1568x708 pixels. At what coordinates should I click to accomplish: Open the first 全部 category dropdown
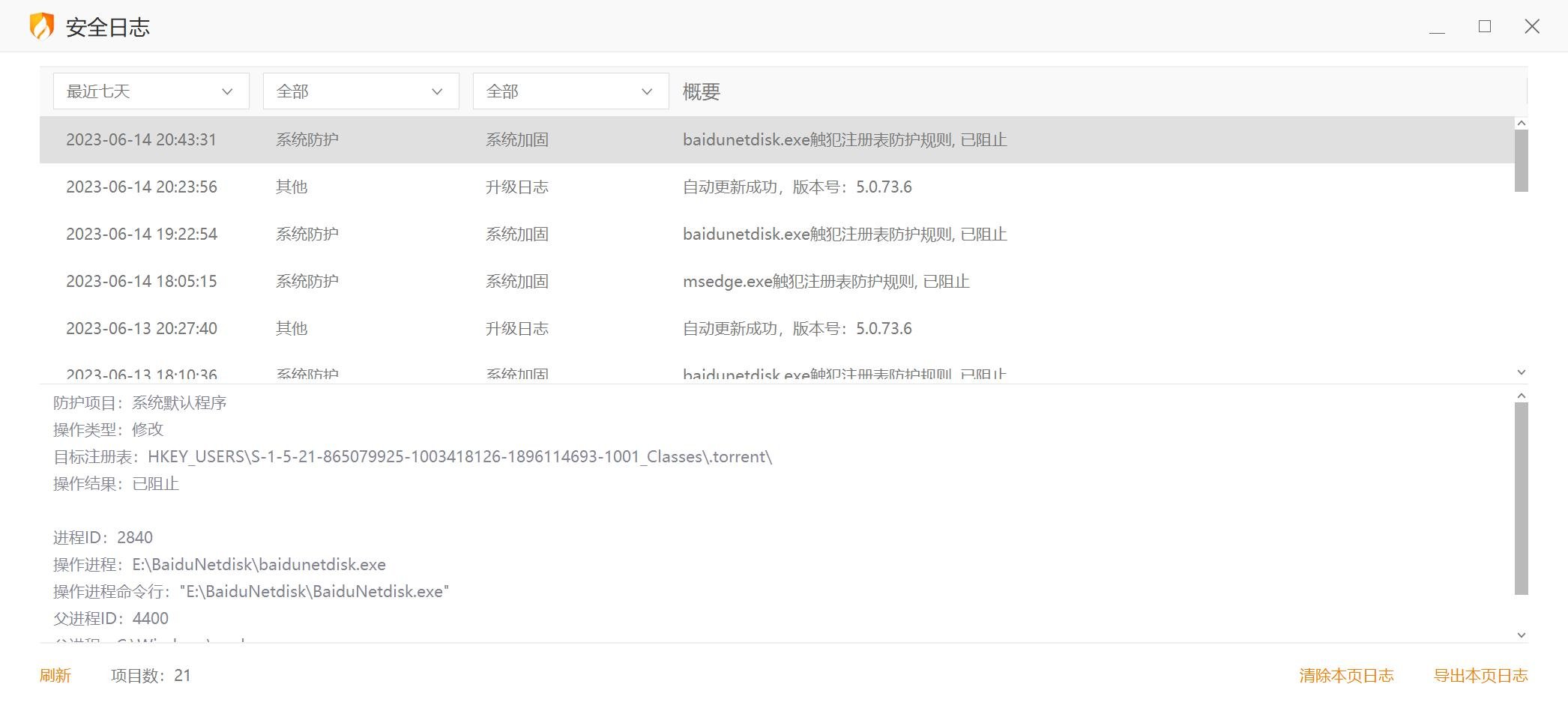point(361,91)
